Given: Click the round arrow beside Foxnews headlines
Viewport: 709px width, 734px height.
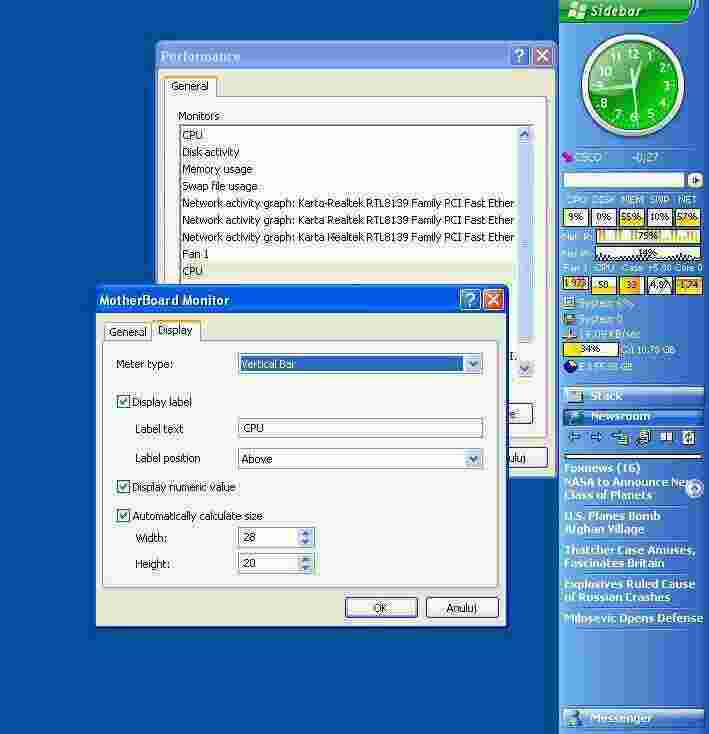Looking at the screenshot, I should pos(693,488).
